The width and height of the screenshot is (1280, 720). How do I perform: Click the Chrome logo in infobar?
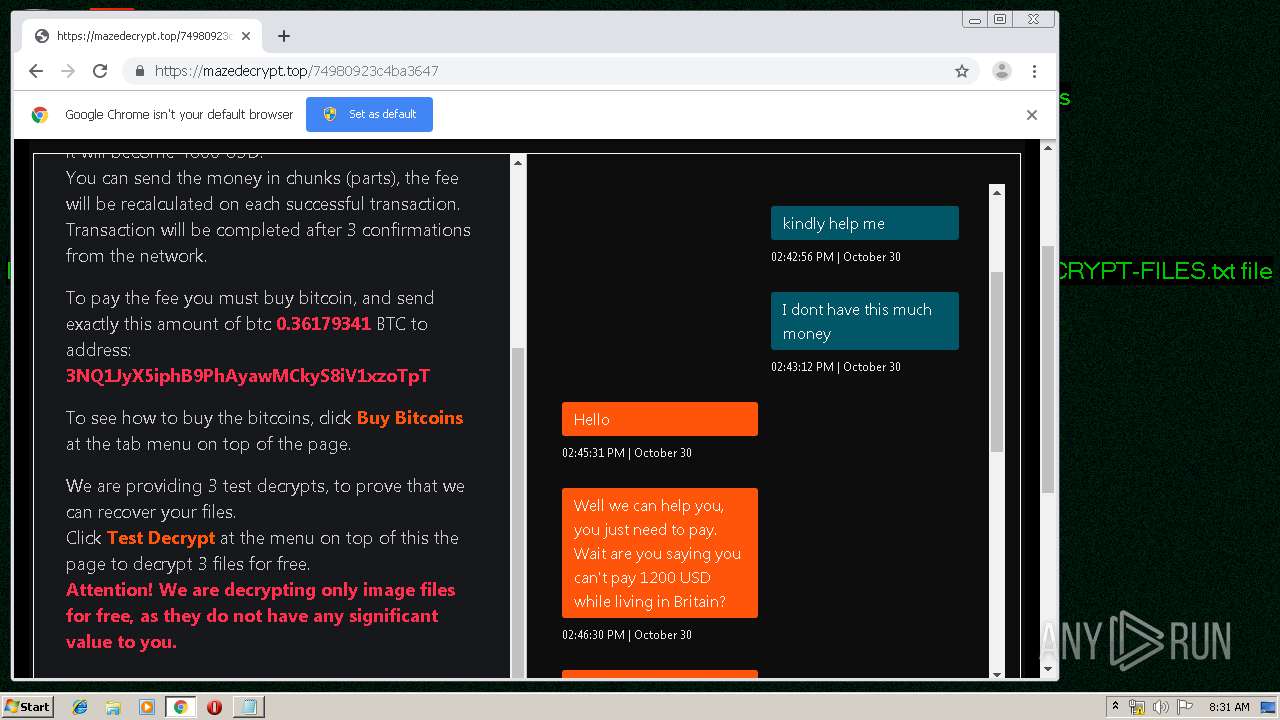click(40, 114)
